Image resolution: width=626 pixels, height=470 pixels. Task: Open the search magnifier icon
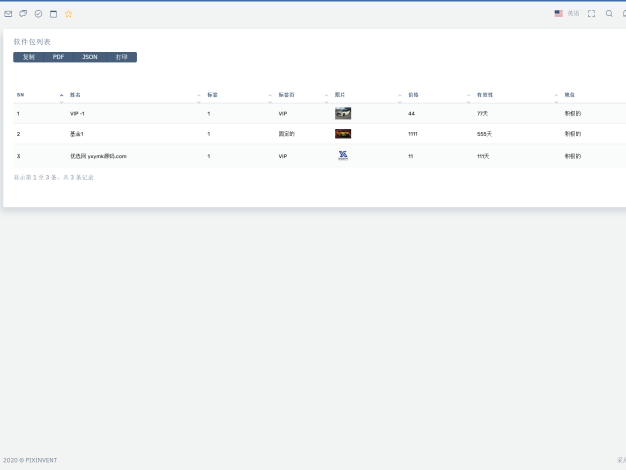point(609,14)
